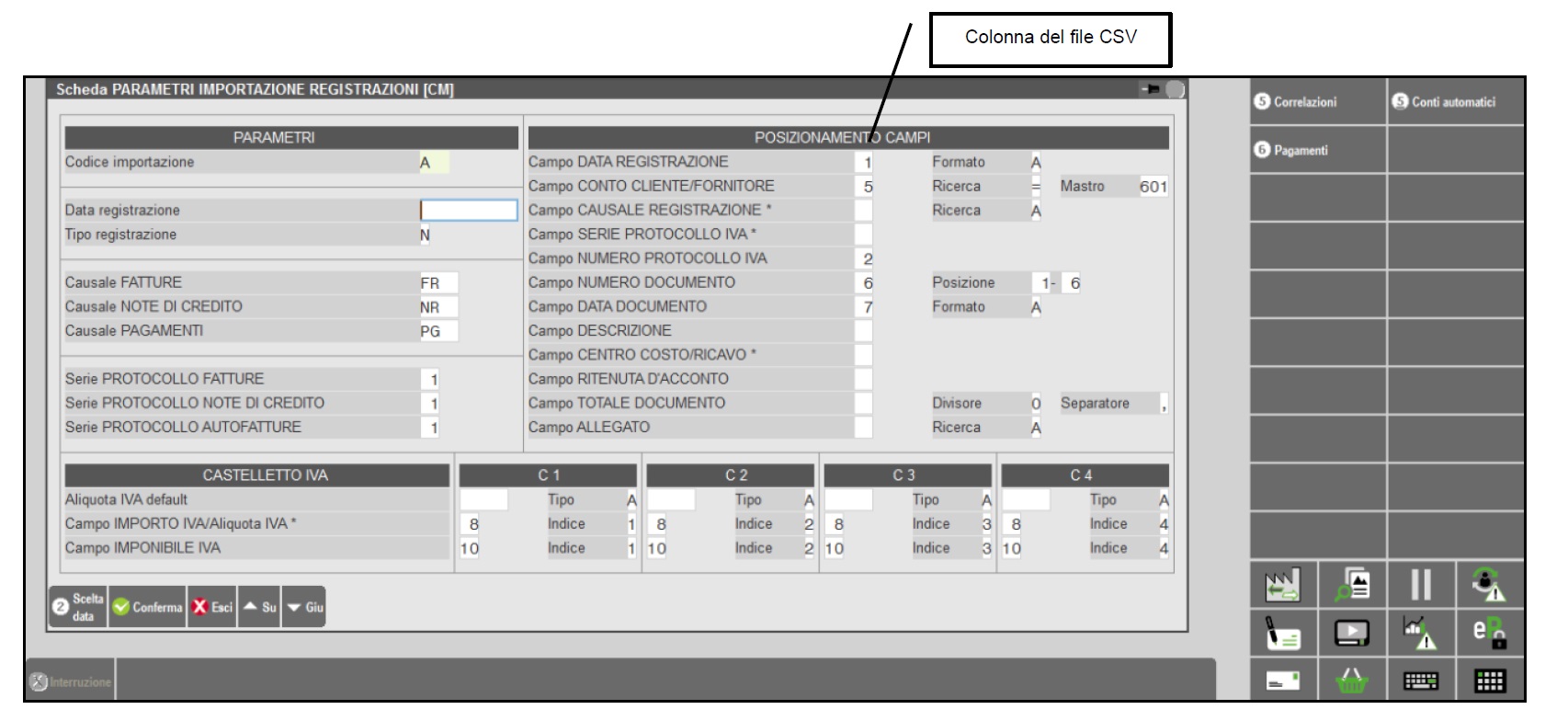Open the Conti automatici button
Screen dimensions: 1568x721
(1455, 102)
